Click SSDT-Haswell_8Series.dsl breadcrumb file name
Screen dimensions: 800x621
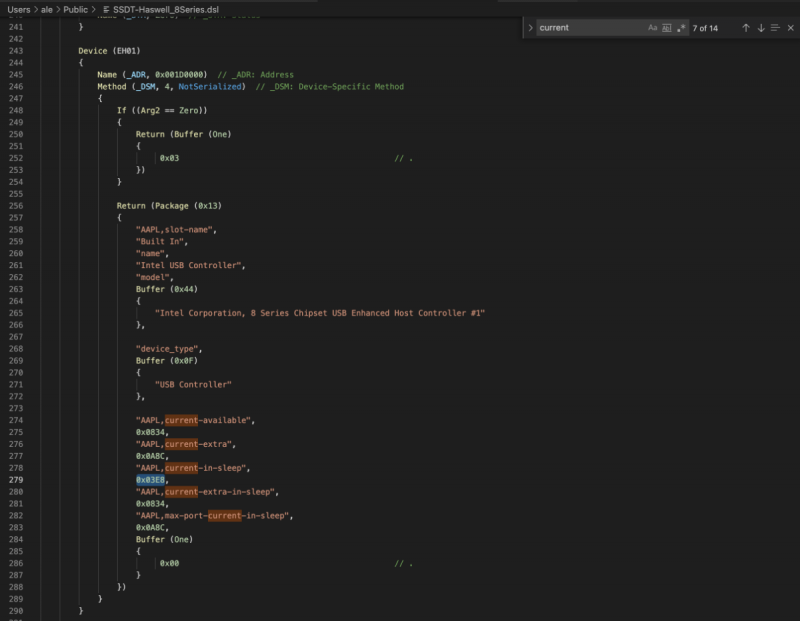click(165, 8)
